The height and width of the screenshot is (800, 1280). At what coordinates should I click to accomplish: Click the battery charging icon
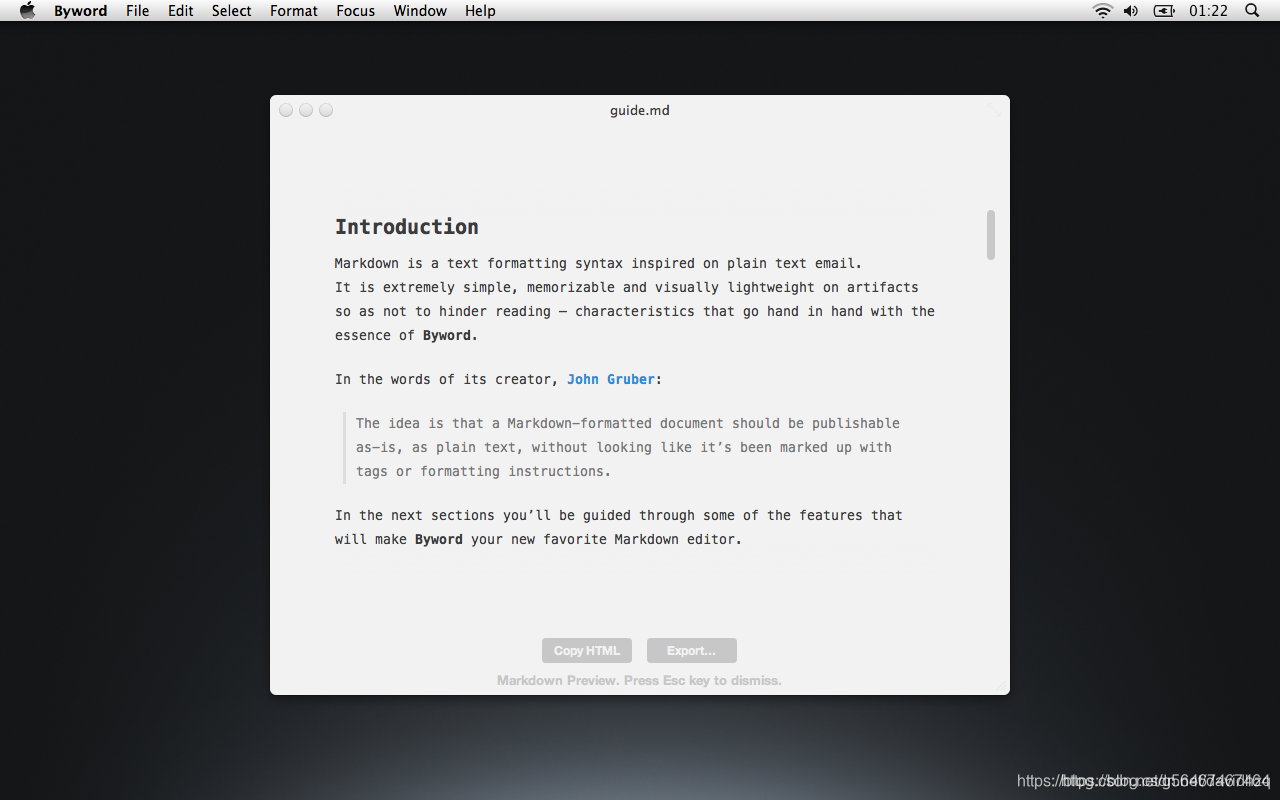tap(1164, 11)
